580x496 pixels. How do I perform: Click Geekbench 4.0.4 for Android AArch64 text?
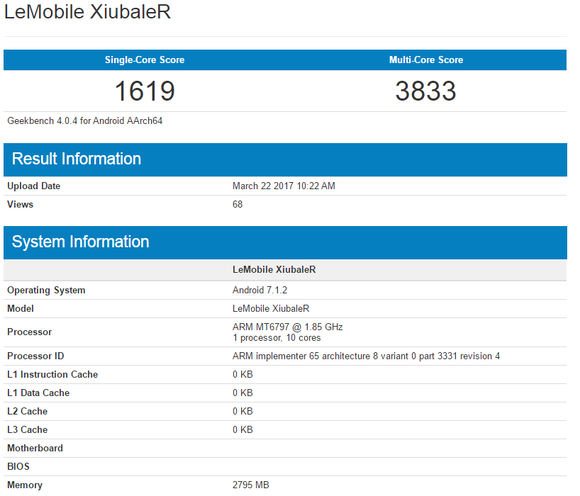click(85, 121)
